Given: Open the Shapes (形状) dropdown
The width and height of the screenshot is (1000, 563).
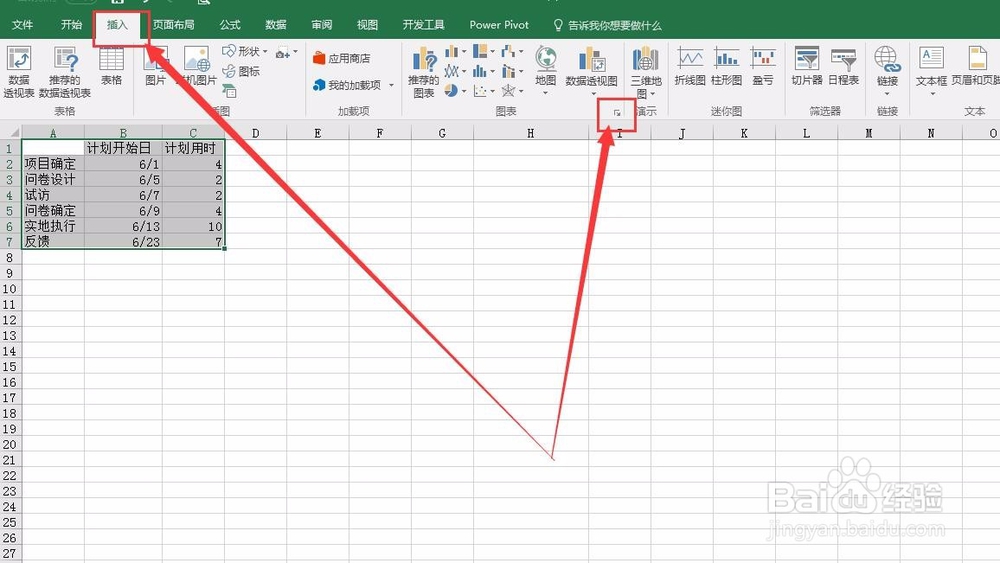Looking at the screenshot, I should pos(246,51).
